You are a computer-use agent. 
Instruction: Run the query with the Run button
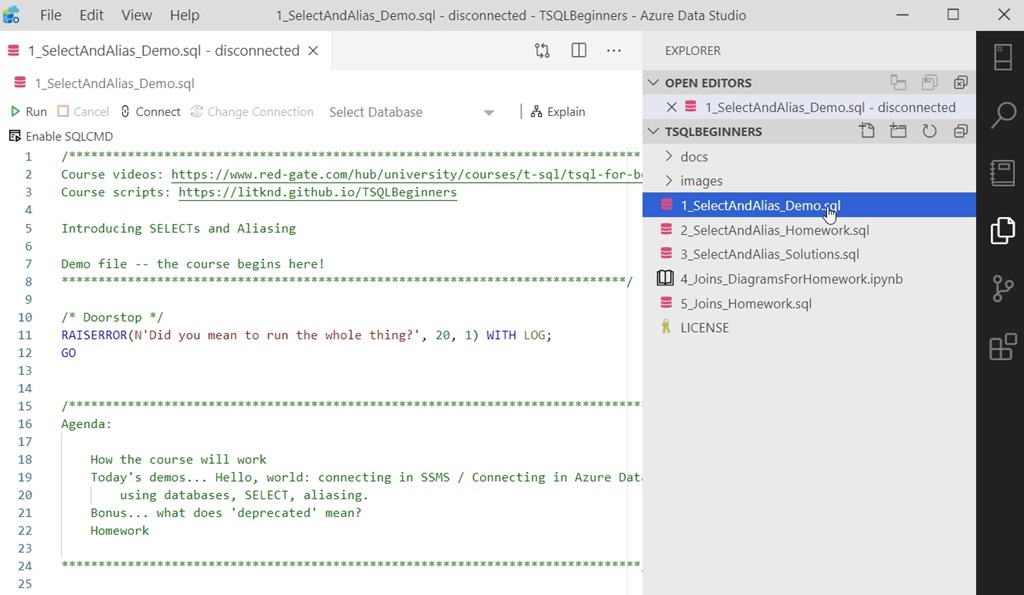(28, 112)
